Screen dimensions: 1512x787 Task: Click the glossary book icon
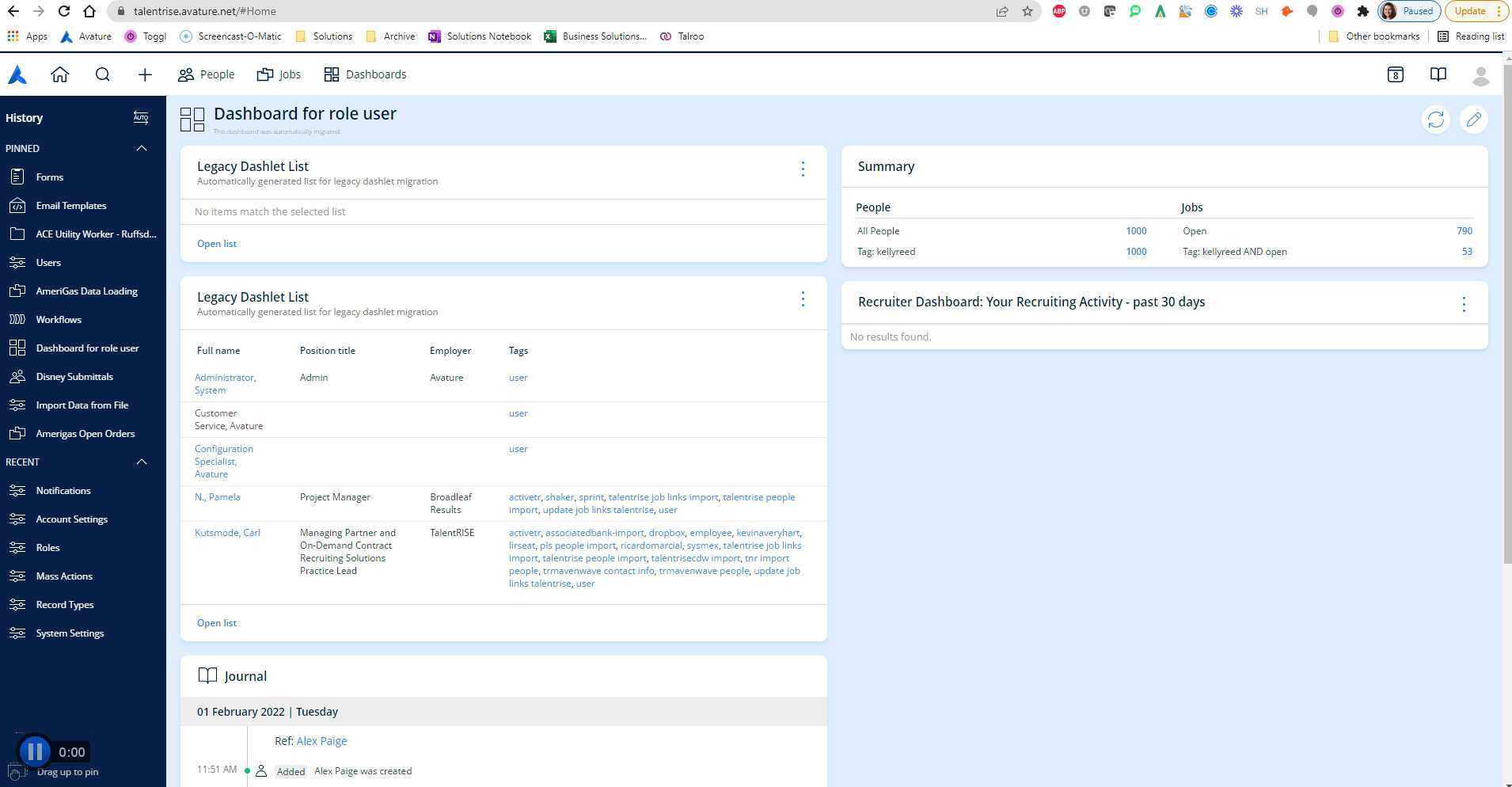click(x=1438, y=74)
